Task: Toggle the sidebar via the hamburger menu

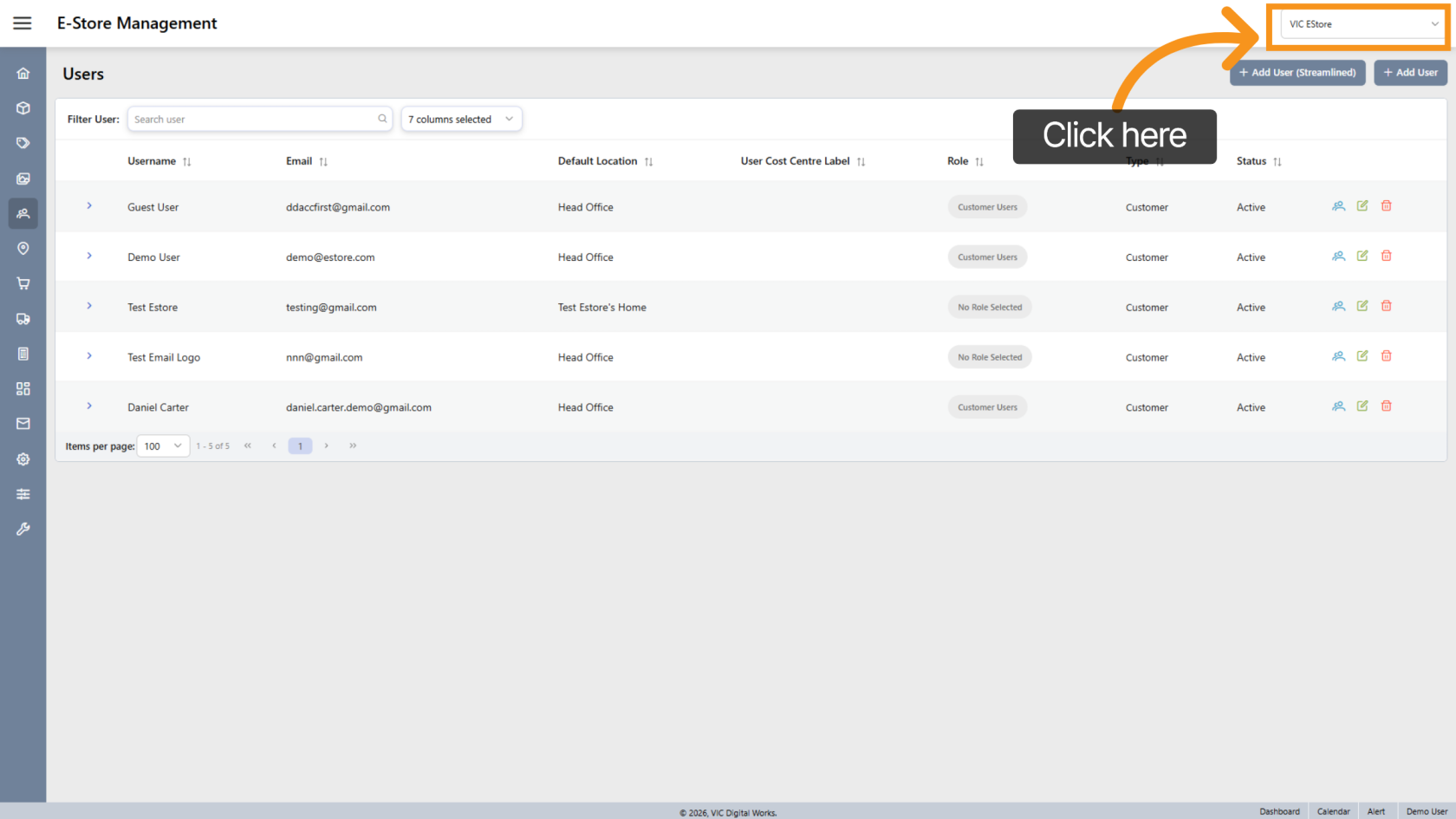Action: (23, 23)
